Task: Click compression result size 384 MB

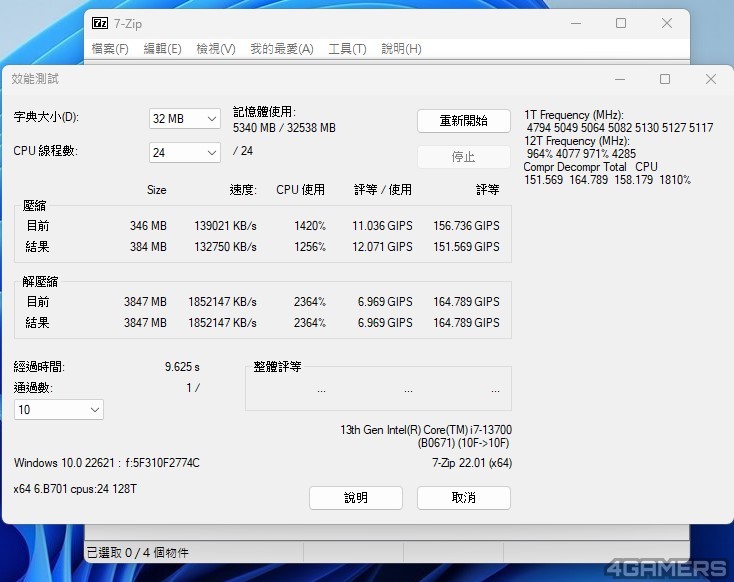Action: [148, 247]
